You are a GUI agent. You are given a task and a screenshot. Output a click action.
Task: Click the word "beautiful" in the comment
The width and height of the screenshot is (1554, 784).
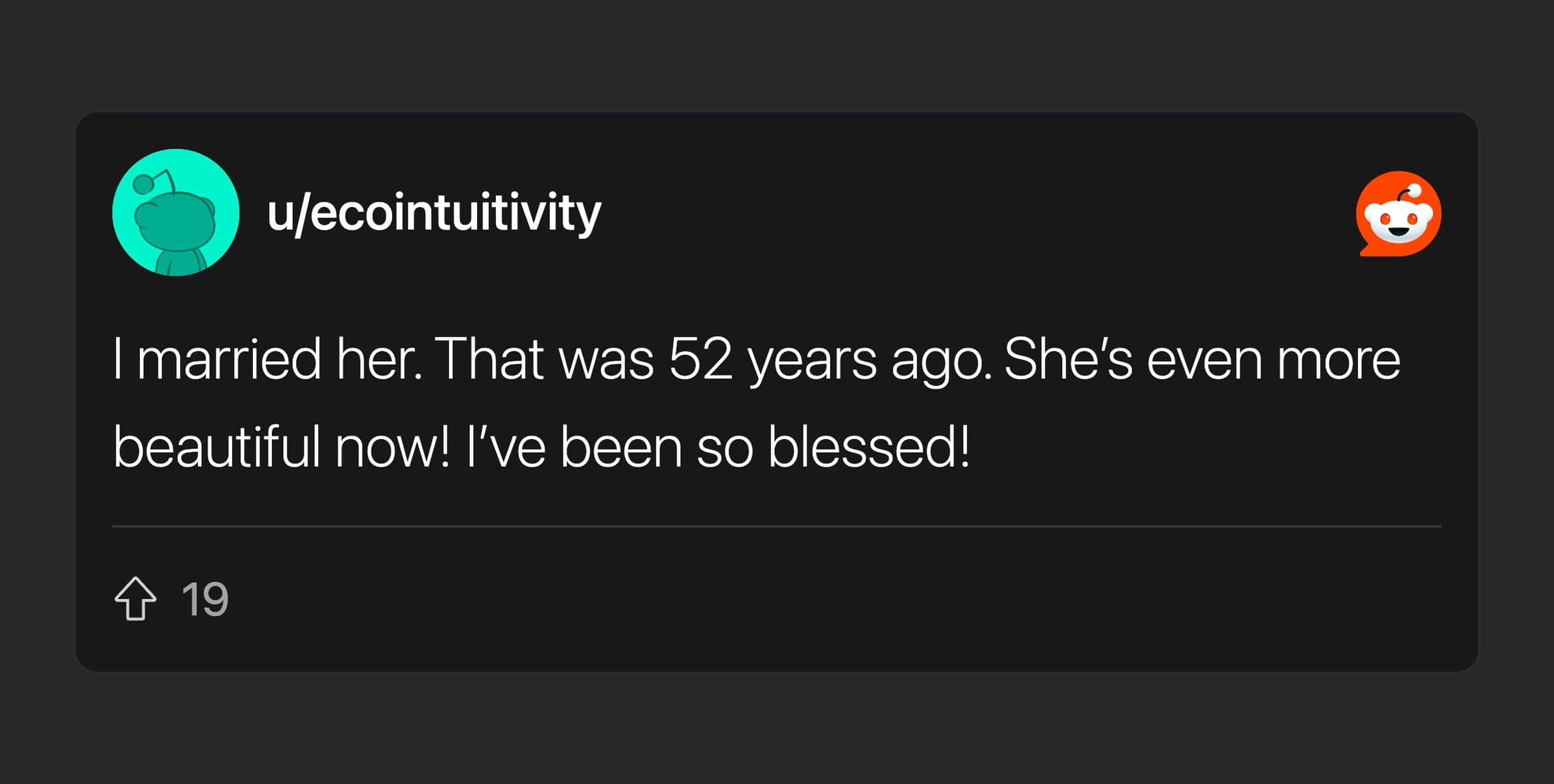pos(216,448)
